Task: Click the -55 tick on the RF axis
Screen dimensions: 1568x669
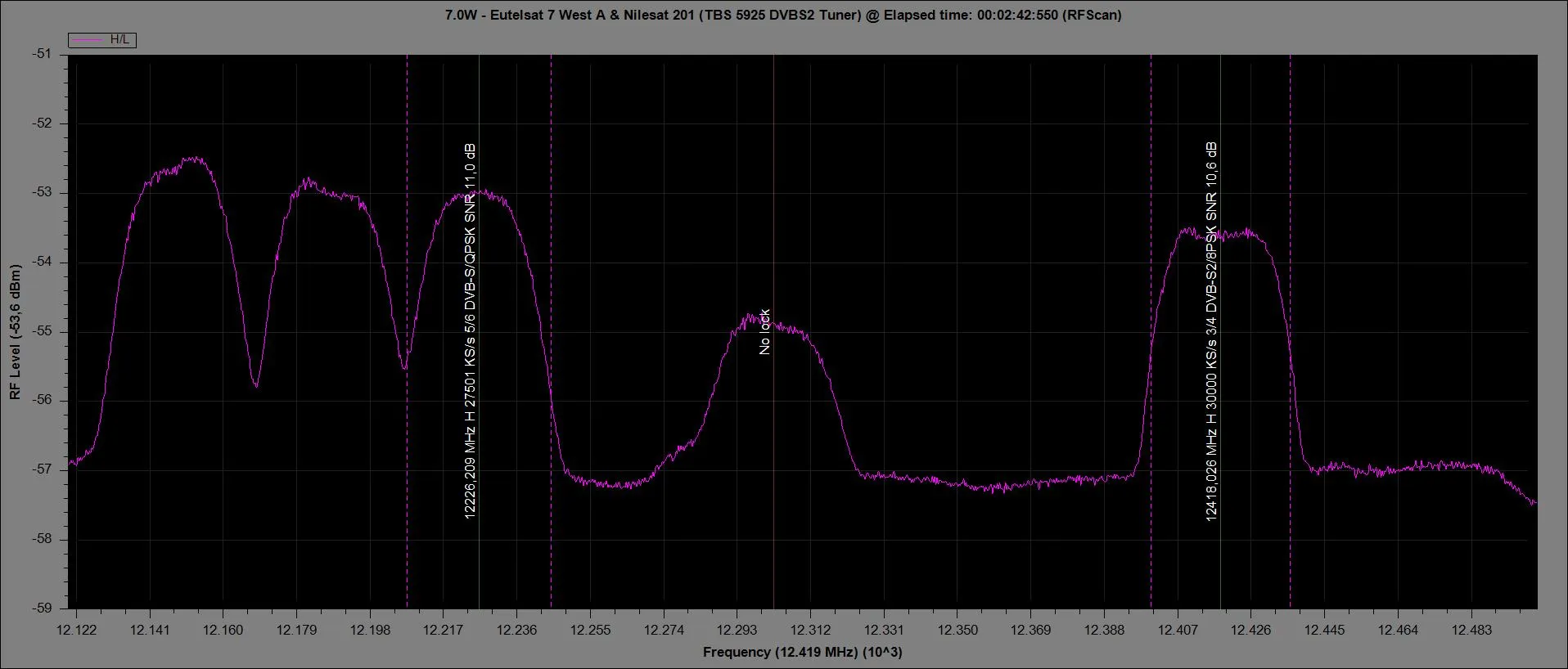Action: [42, 331]
